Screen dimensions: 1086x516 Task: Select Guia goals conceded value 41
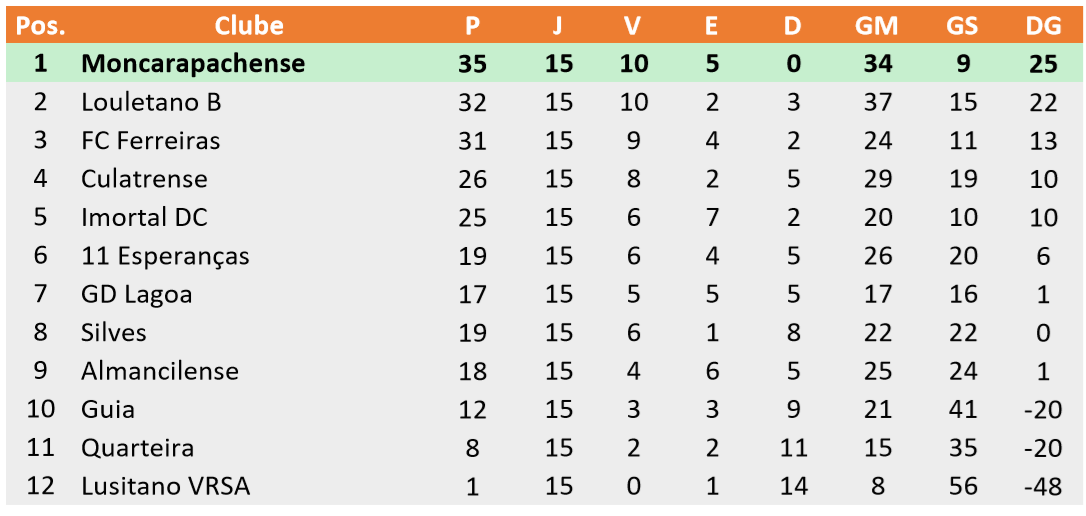coord(962,410)
